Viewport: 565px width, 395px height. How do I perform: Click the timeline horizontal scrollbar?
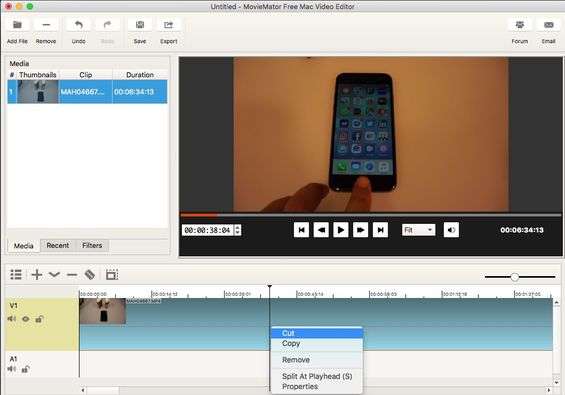tap(103, 390)
